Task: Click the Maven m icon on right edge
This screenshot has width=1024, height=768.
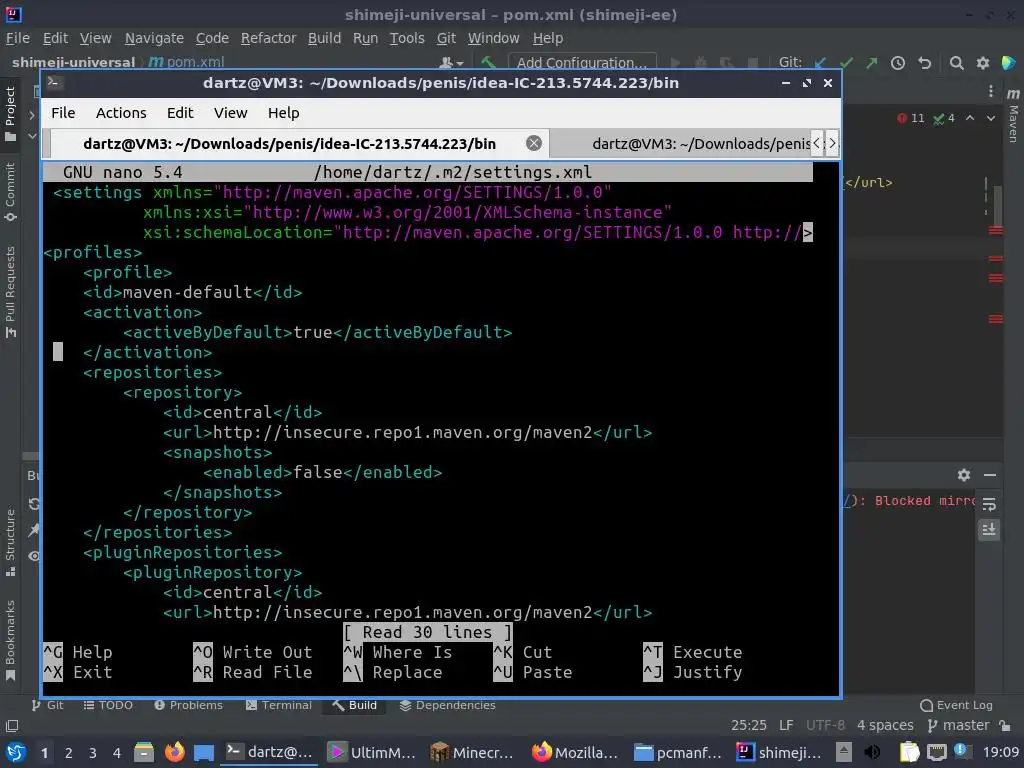Action: point(1013,94)
